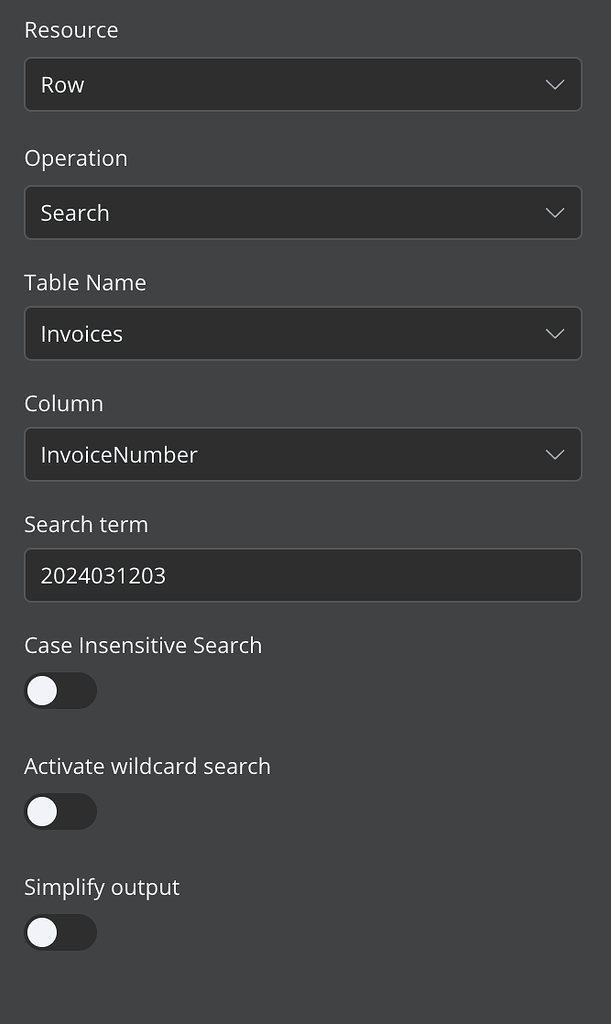Click the Column label
611x1024 pixels.
coord(63,403)
